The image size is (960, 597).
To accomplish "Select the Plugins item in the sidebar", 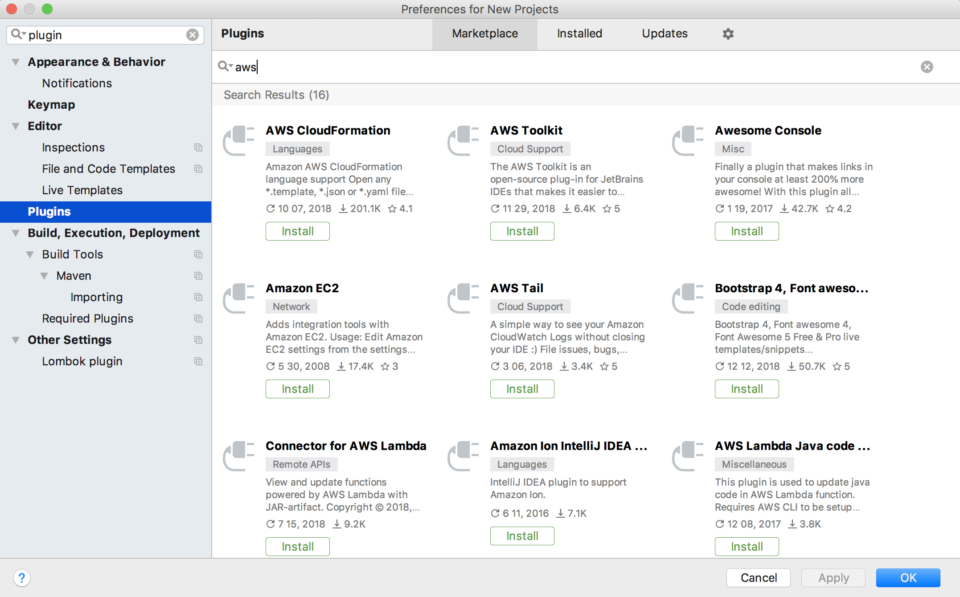I will 105,212.
